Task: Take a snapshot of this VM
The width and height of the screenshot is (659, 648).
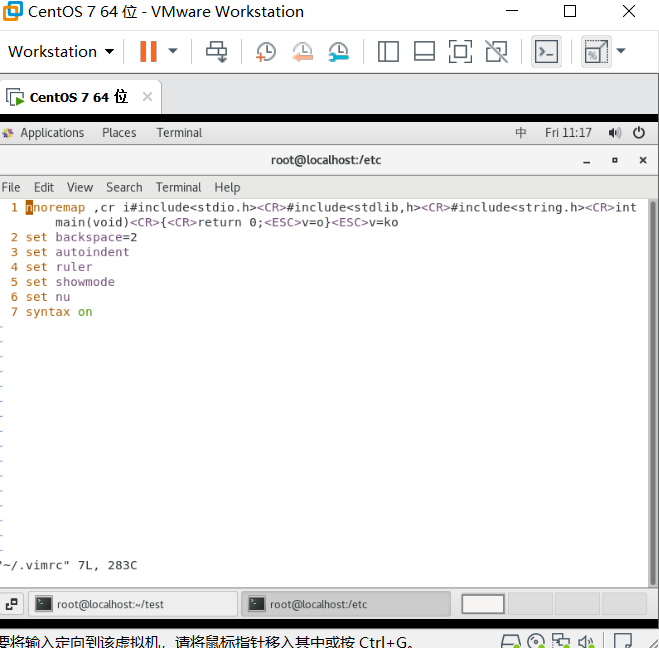Action: coord(266,52)
